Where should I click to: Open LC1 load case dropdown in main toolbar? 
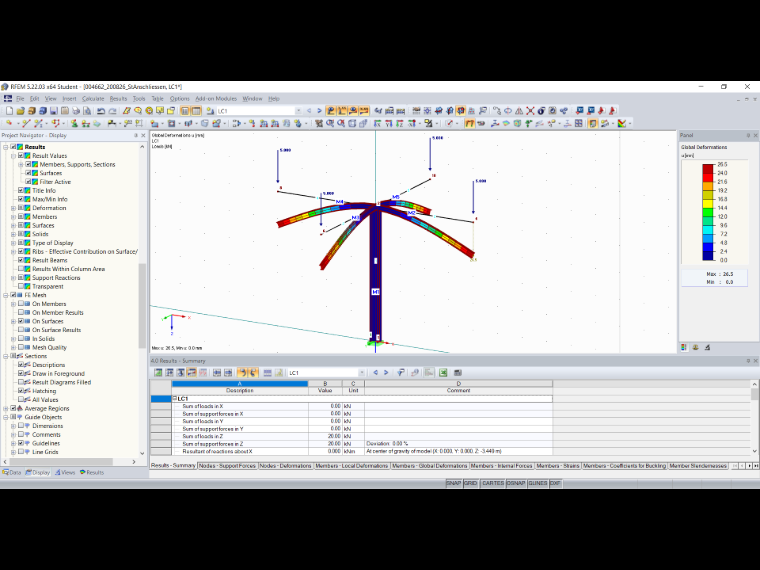point(298,111)
